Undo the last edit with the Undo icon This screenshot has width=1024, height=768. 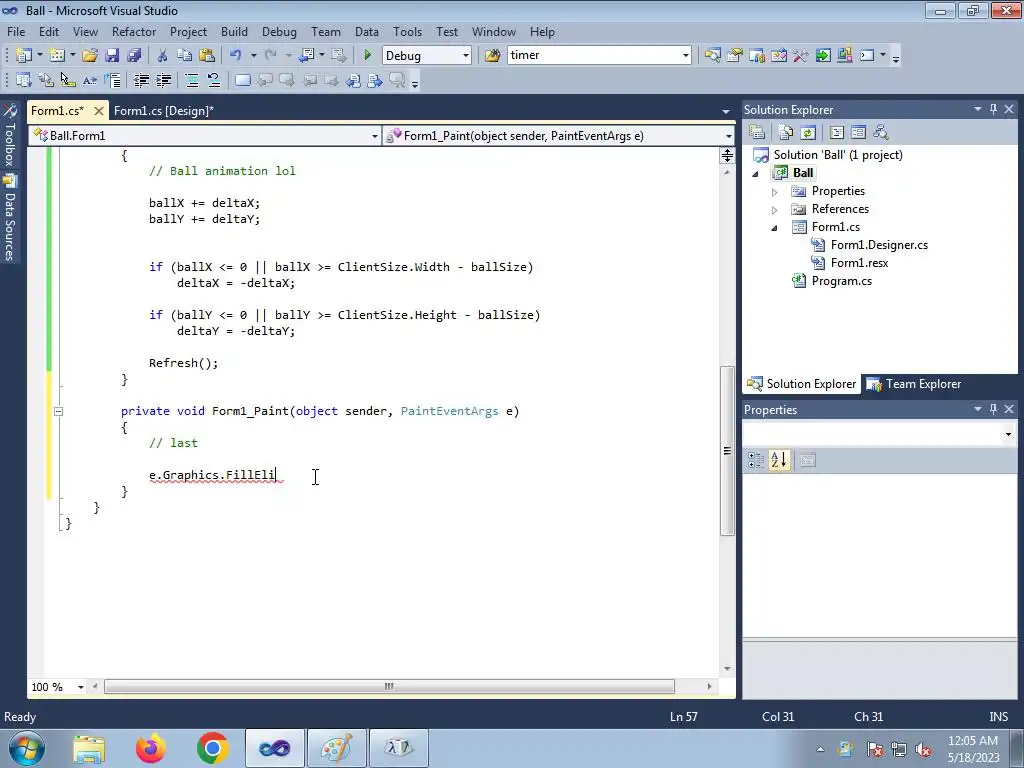[x=236, y=56]
